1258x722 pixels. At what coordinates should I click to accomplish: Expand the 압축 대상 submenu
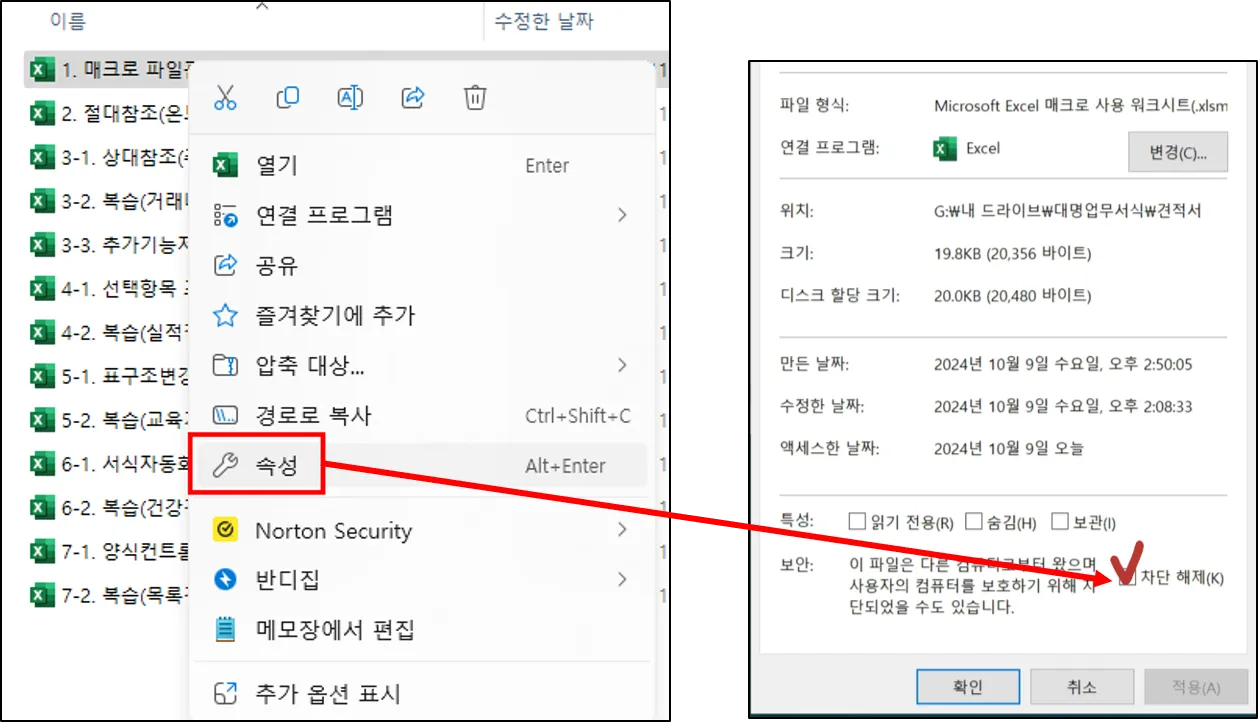(x=624, y=365)
